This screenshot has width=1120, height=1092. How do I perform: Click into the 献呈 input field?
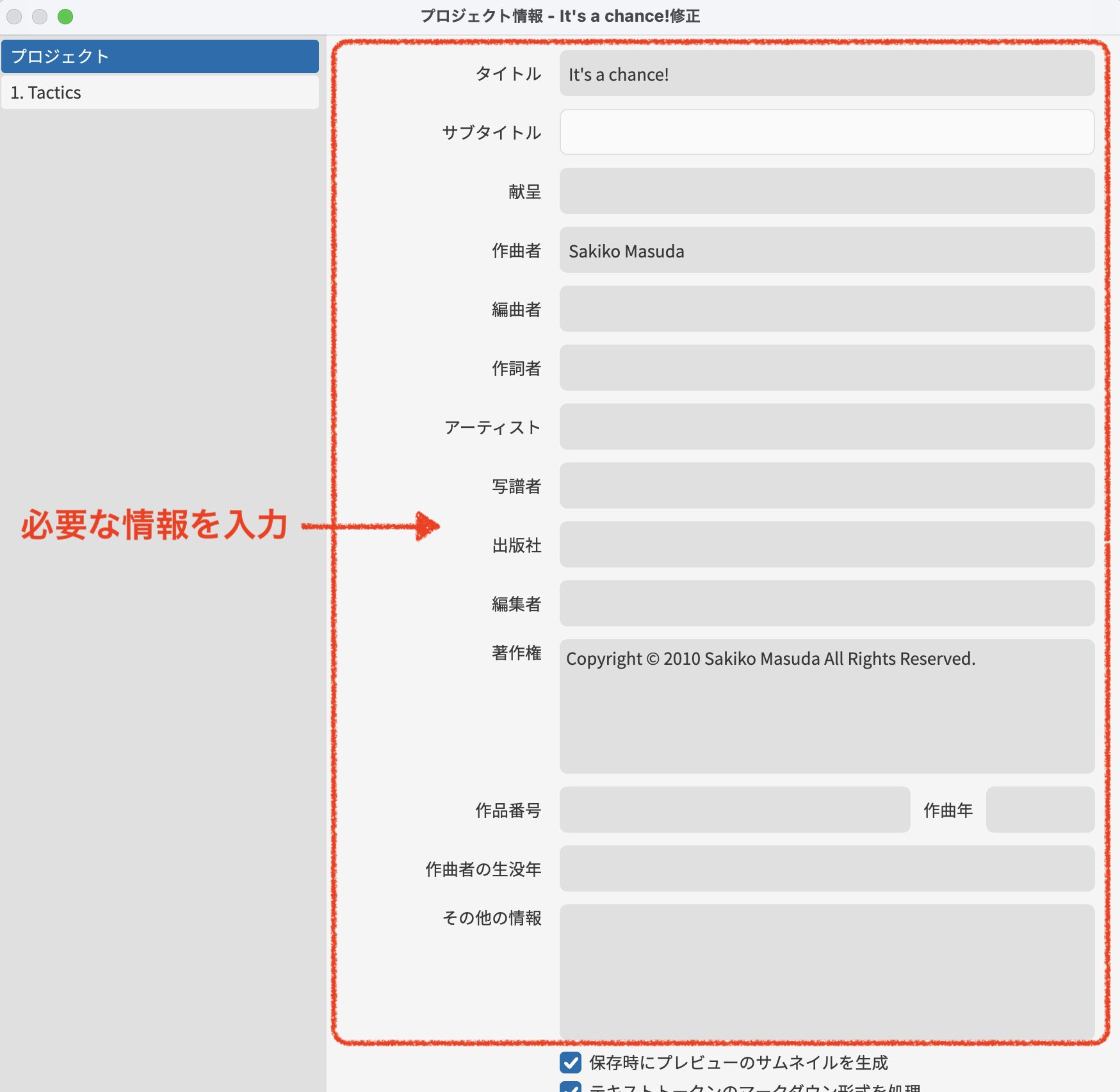pos(826,192)
